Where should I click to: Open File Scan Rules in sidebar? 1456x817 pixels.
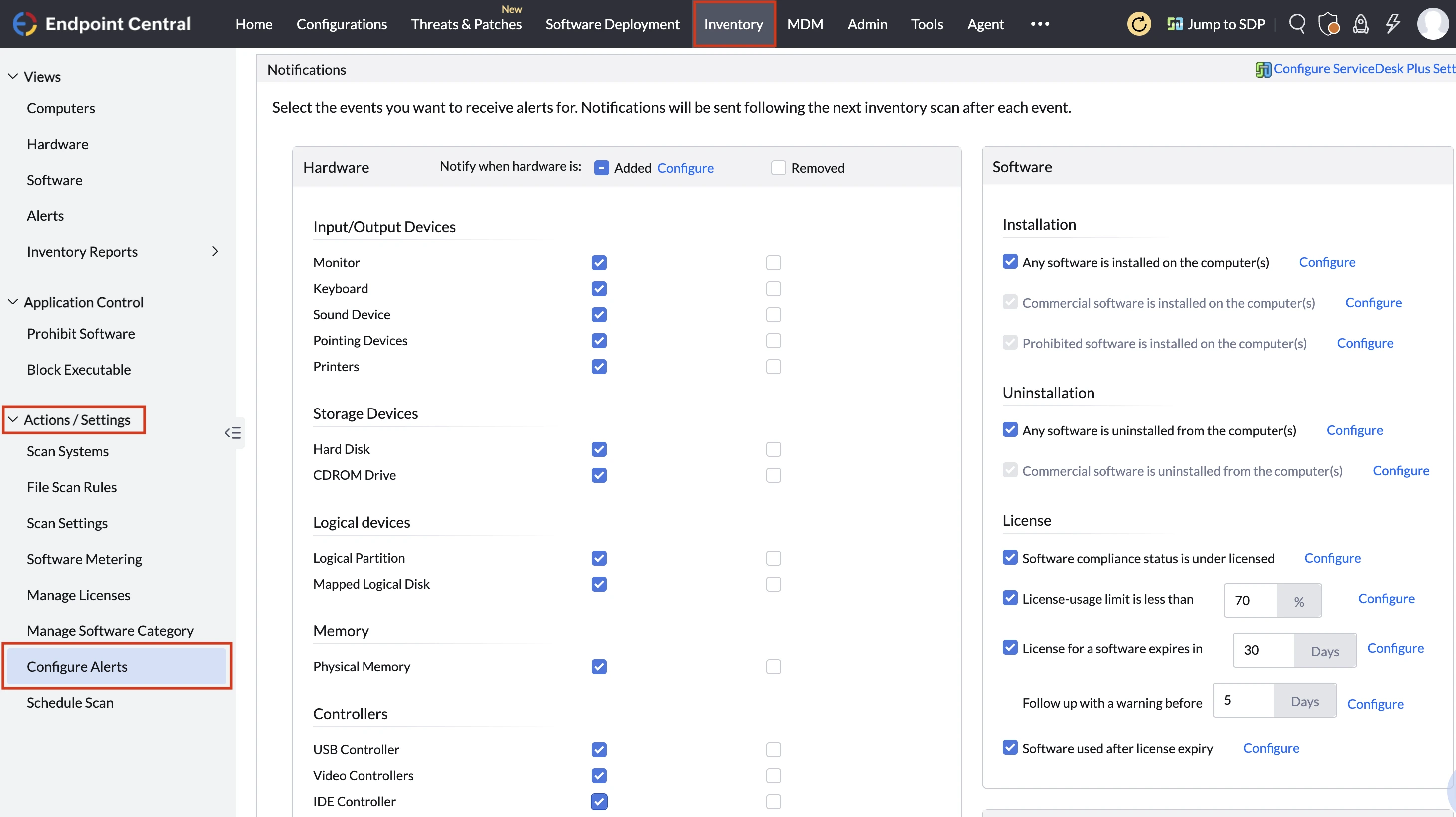72,487
